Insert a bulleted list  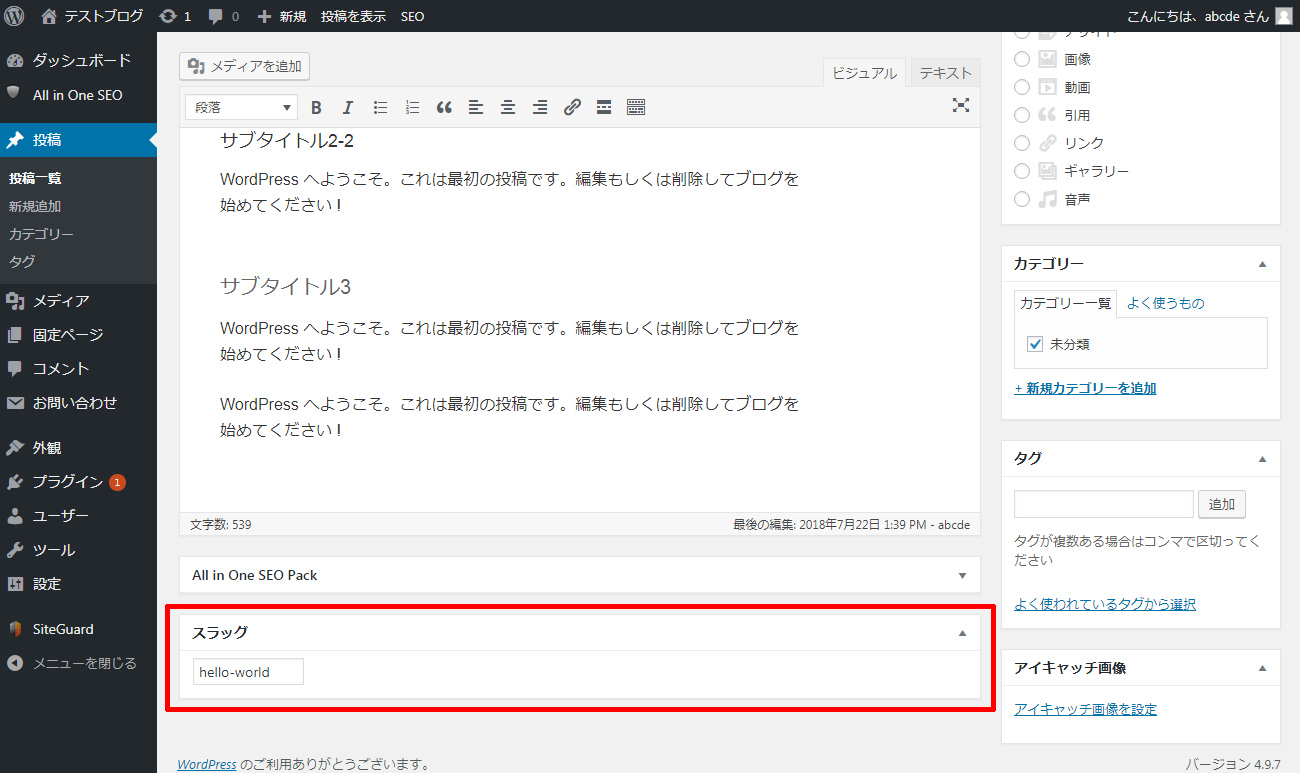tap(380, 108)
